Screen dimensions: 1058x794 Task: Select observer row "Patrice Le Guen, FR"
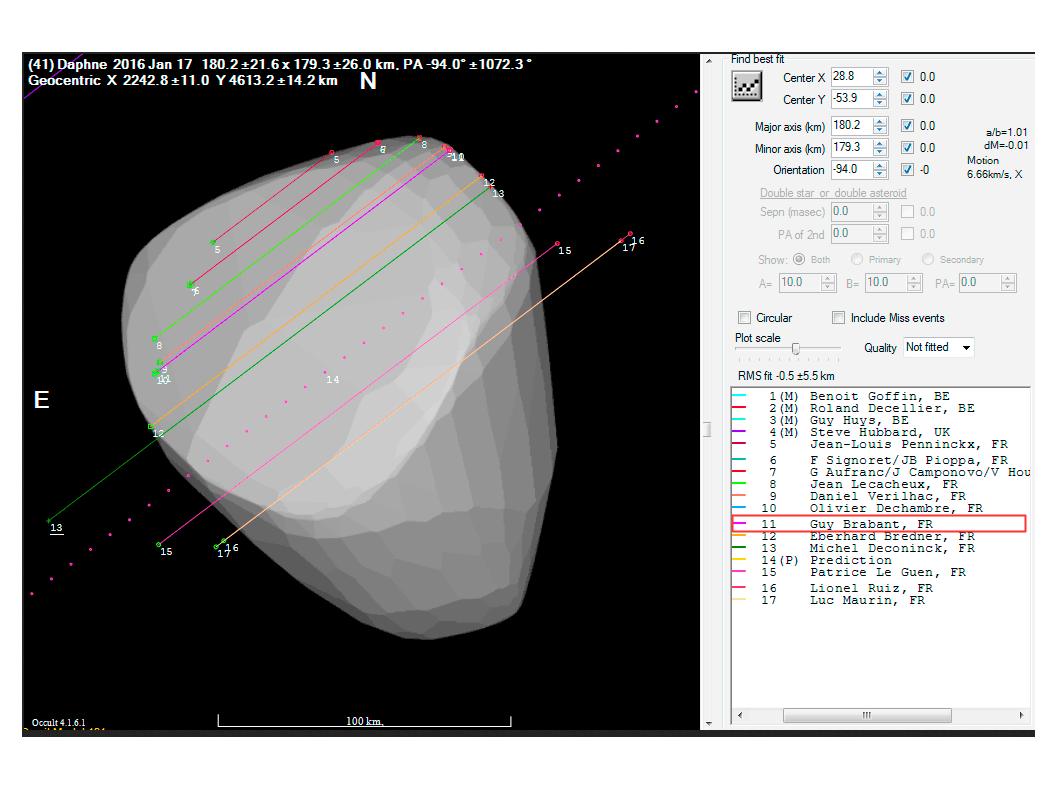click(880, 573)
